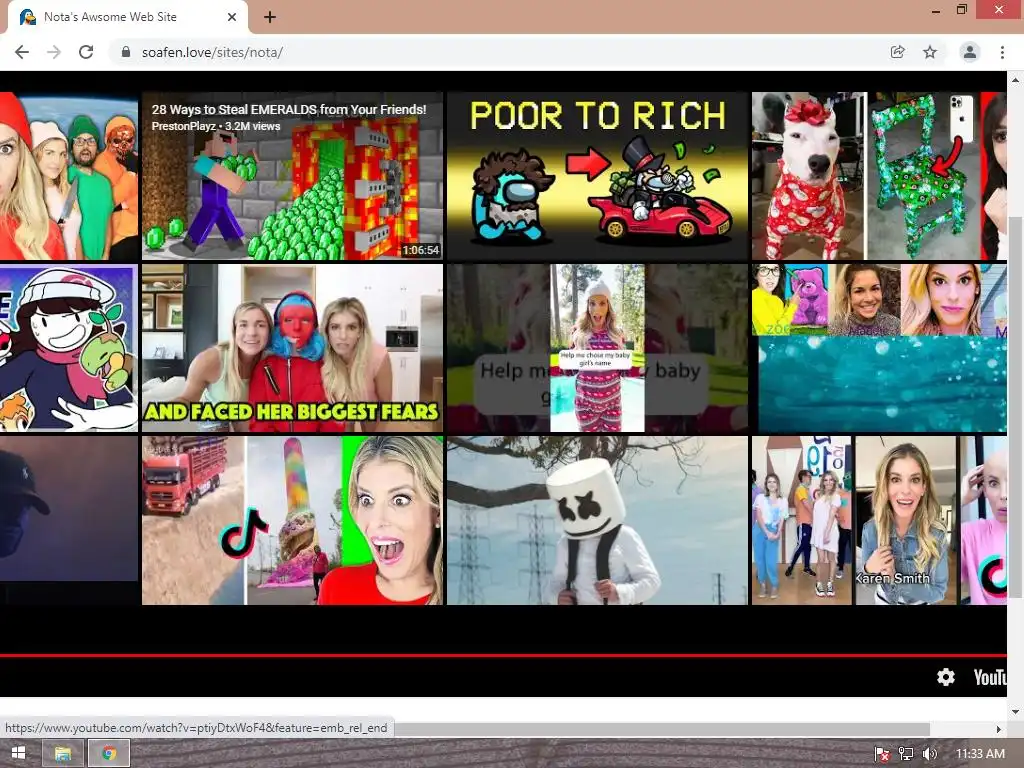Click the Chrome icon in the taskbar
Image resolution: width=1024 pixels, height=768 pixels.
(108, 754)
